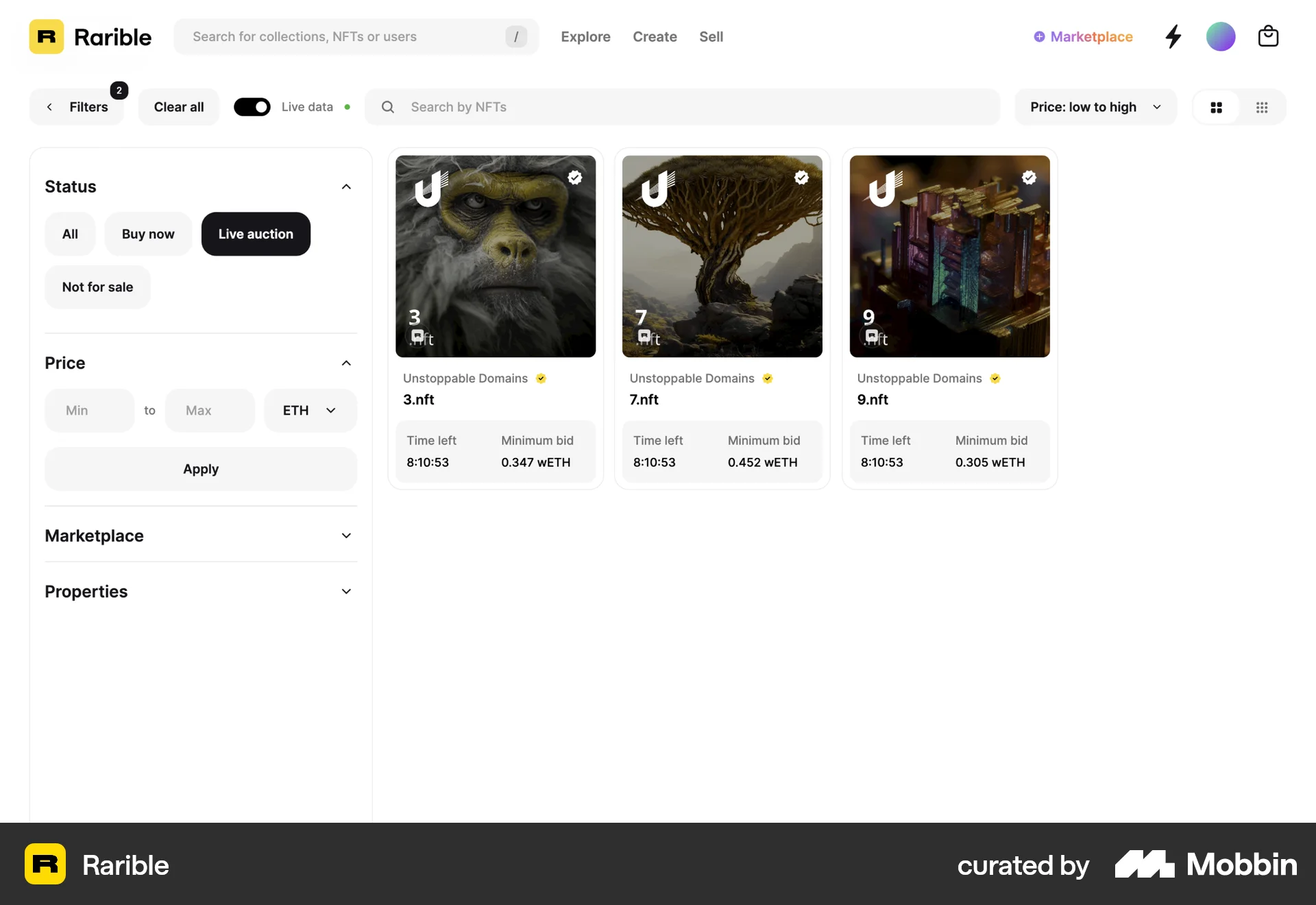Open the ETH currency dropdown

coord(309,410)
